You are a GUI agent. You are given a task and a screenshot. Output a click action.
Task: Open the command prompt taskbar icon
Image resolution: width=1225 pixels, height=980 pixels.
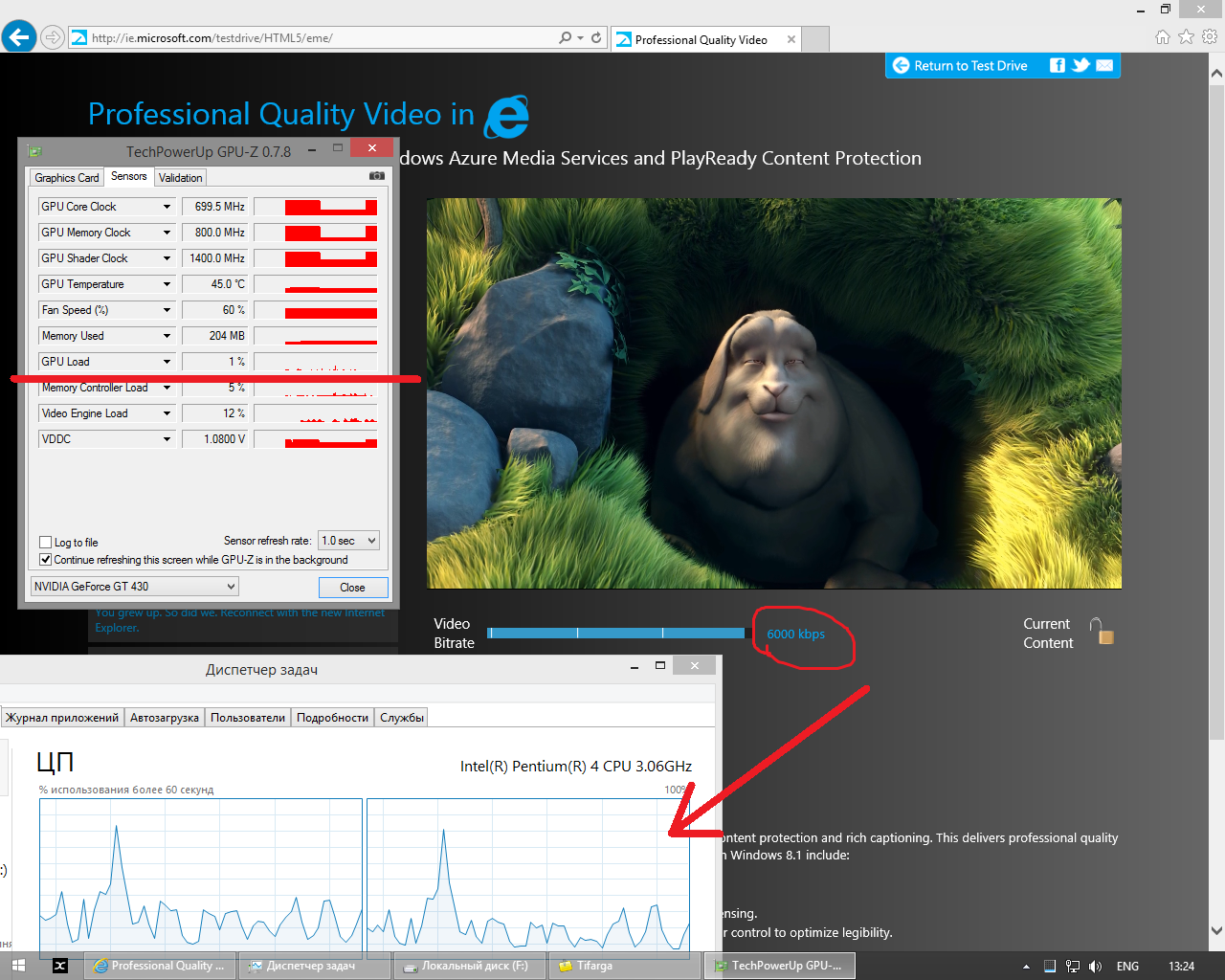[x=59, y=966]
